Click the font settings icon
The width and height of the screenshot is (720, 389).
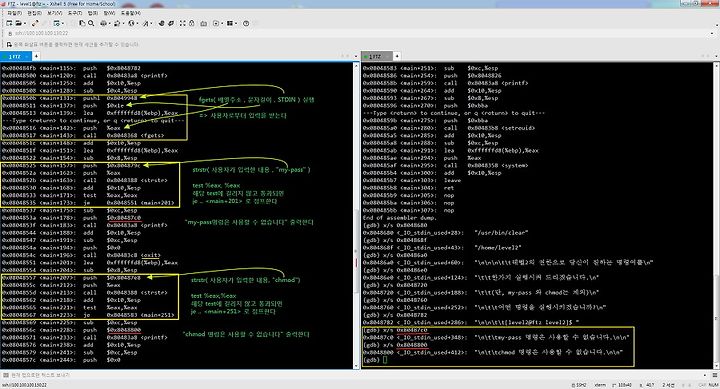click(146, 23)
